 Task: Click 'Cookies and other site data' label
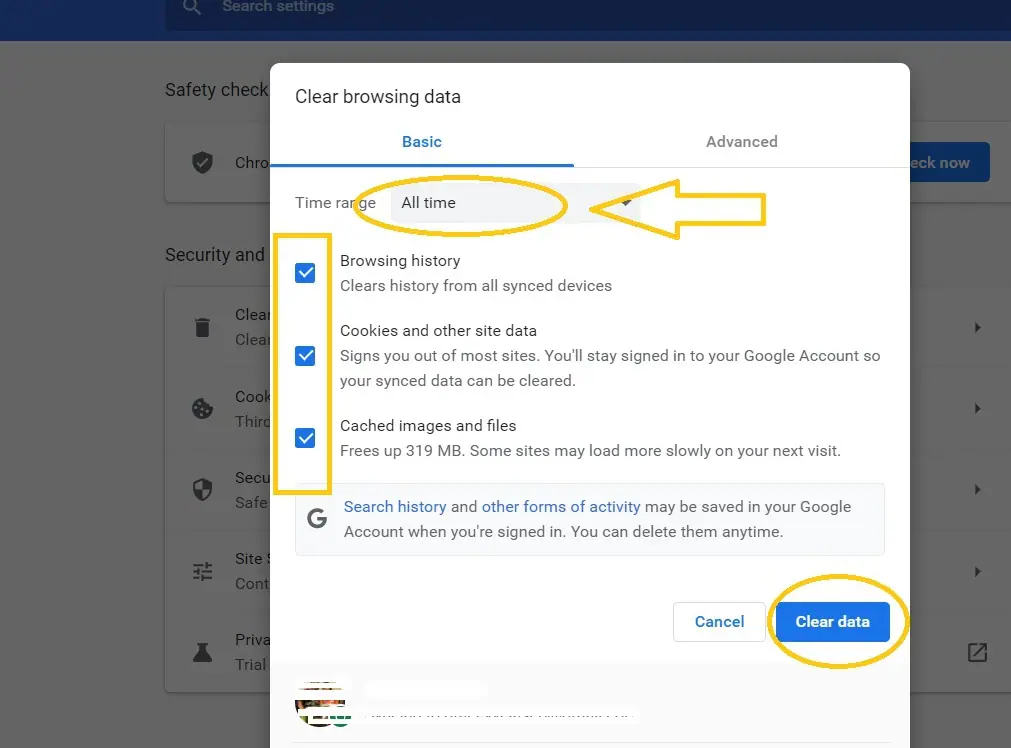438,331
